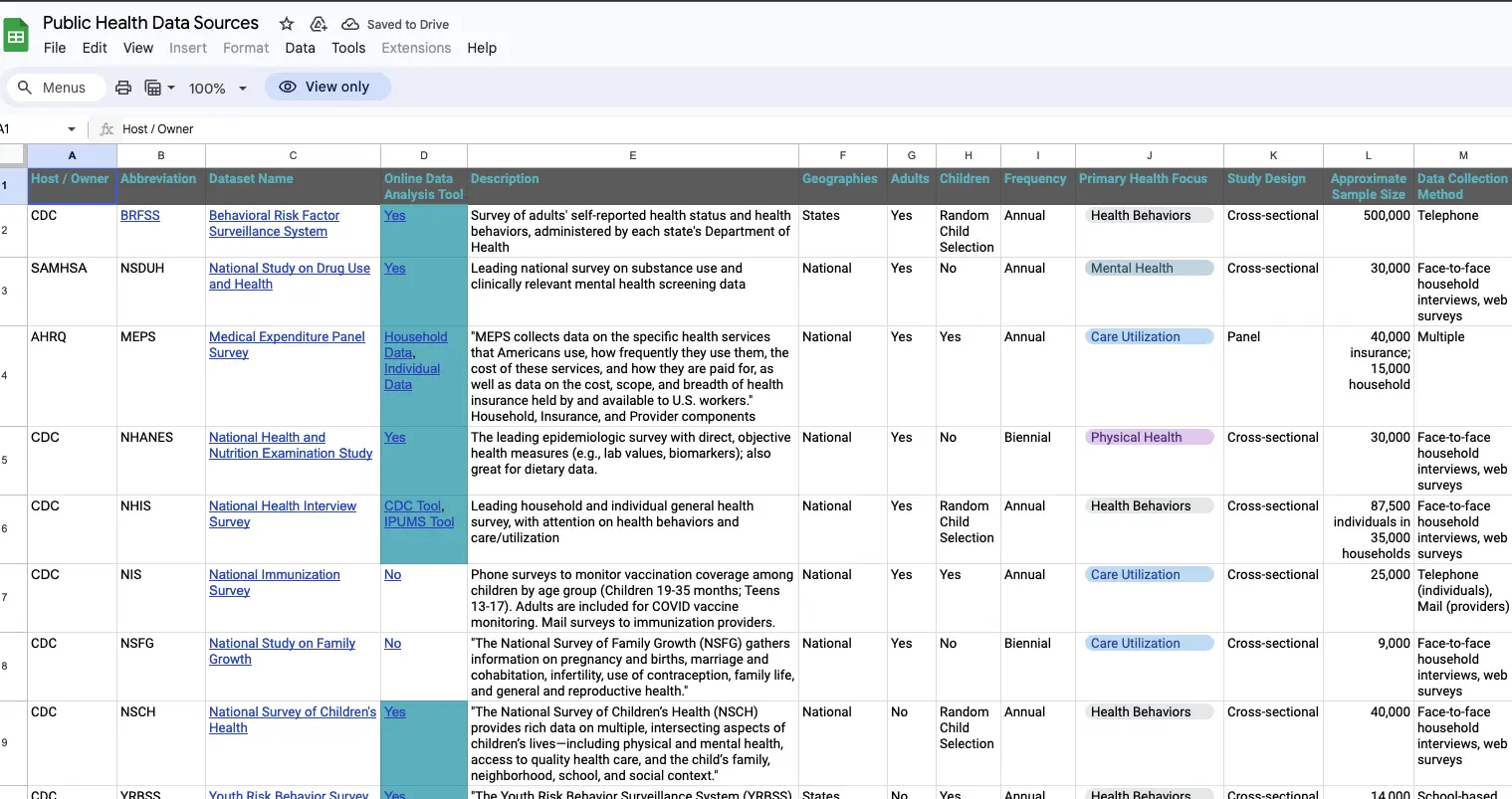Open Care Utilization chip in NSFG row
Viewport: 1512px width, 799px height.
click(1149, 643)
